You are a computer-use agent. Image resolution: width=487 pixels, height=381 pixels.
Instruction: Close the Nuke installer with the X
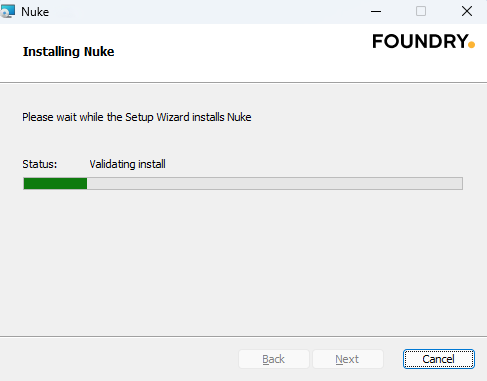(467, 11)
